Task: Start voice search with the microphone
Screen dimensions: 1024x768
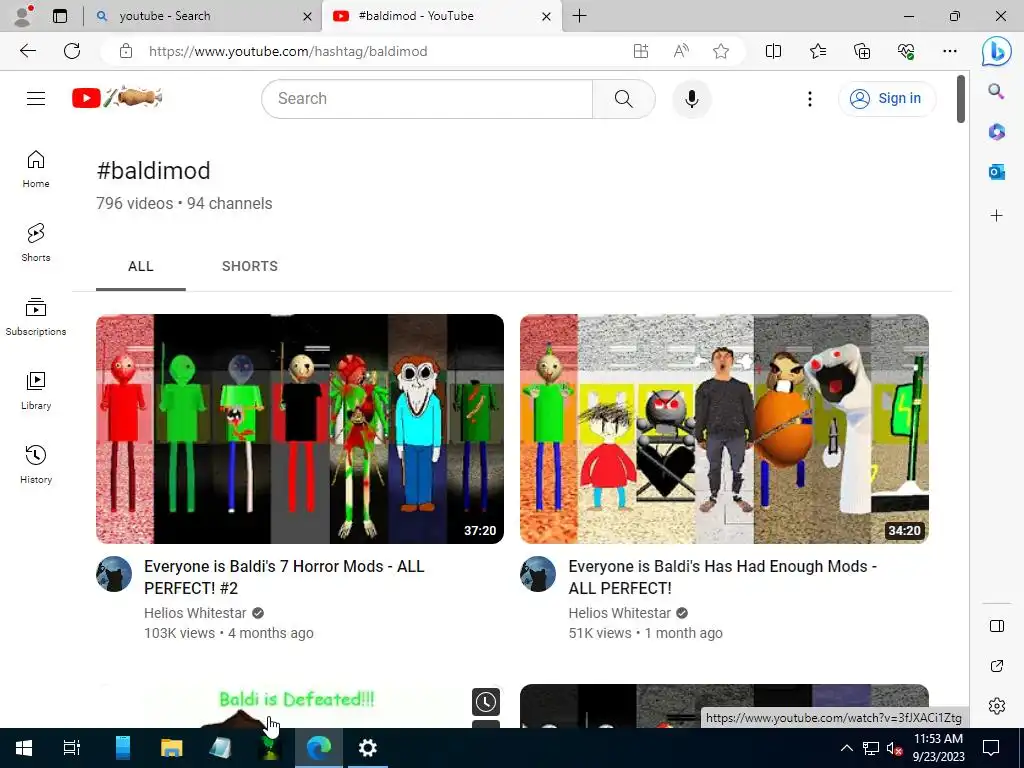Action: (x=692, y=99)
